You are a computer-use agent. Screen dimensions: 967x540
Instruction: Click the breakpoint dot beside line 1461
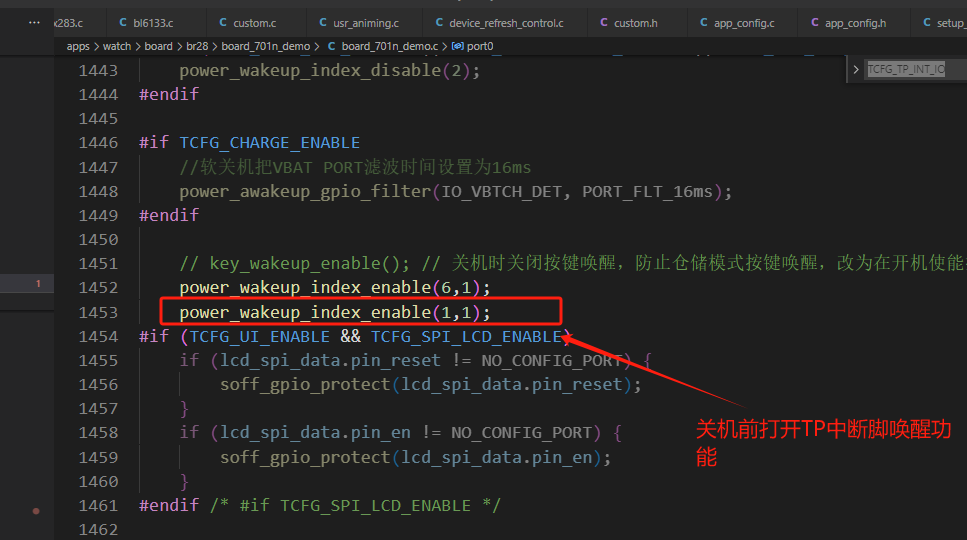[x=36, y=510]
